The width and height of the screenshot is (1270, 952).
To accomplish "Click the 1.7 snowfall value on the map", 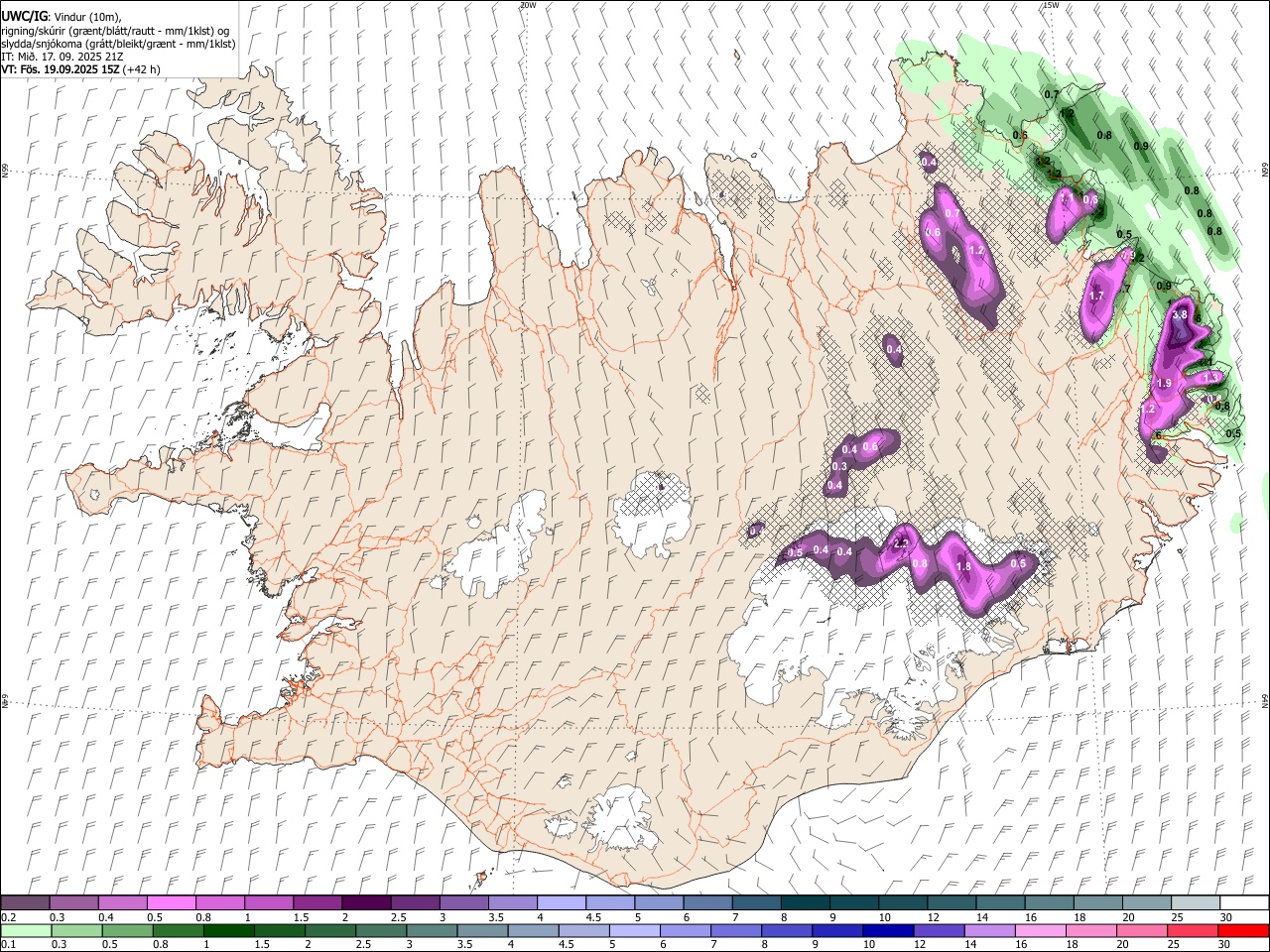I will coord(1096,296).
